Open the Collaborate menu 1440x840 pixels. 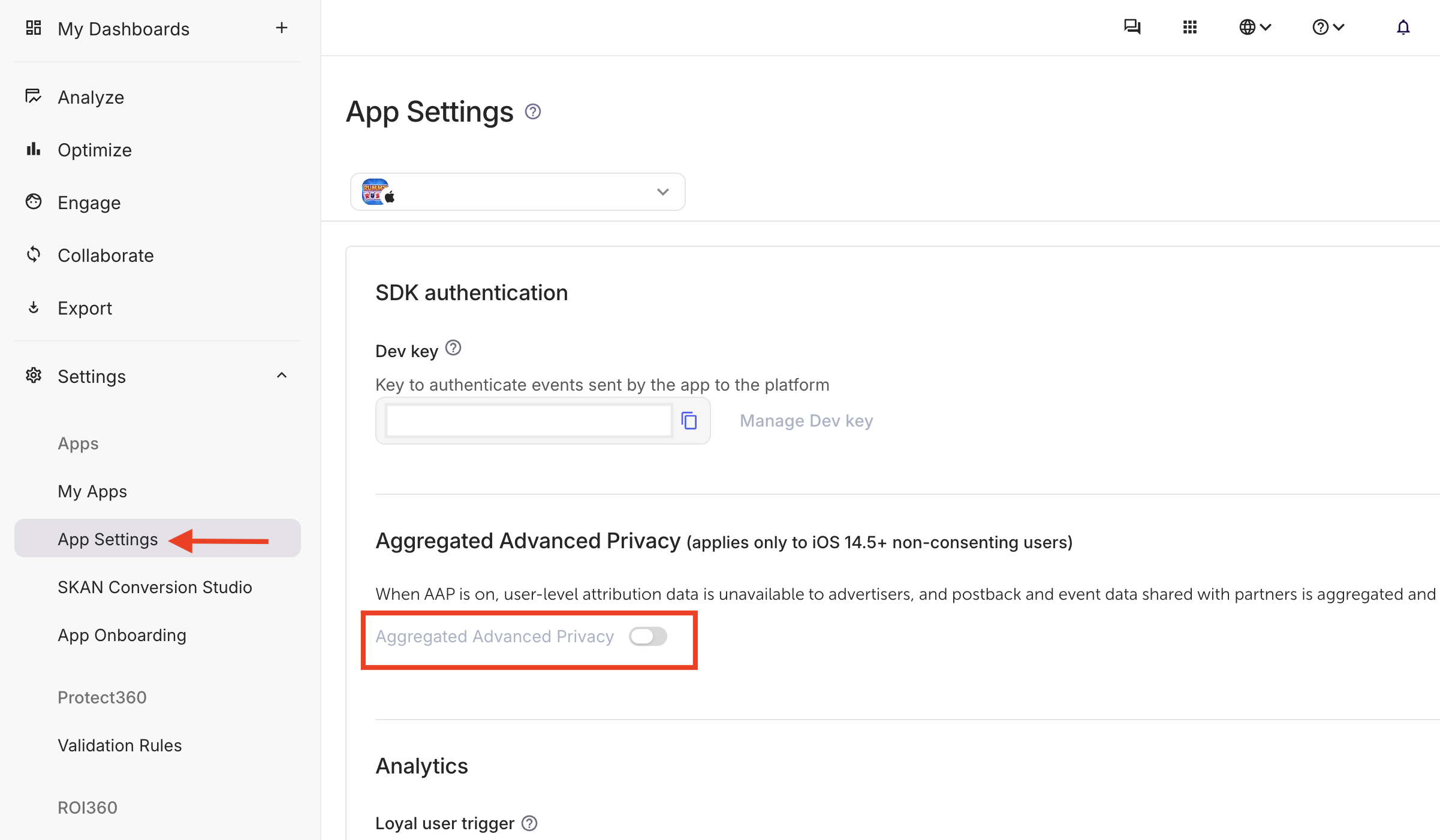pos(106,255)
